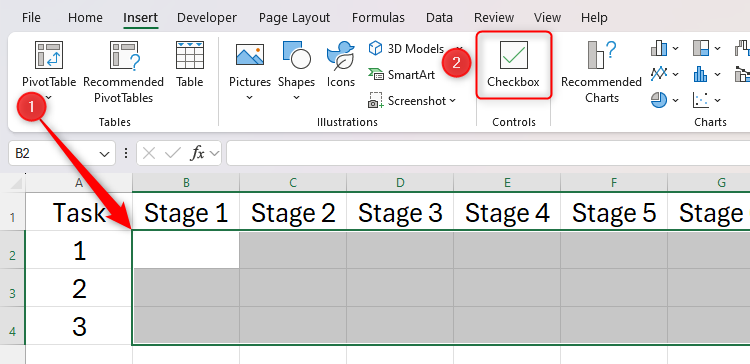Click the Cancel X in formula bar

click(x=149, y=154)
